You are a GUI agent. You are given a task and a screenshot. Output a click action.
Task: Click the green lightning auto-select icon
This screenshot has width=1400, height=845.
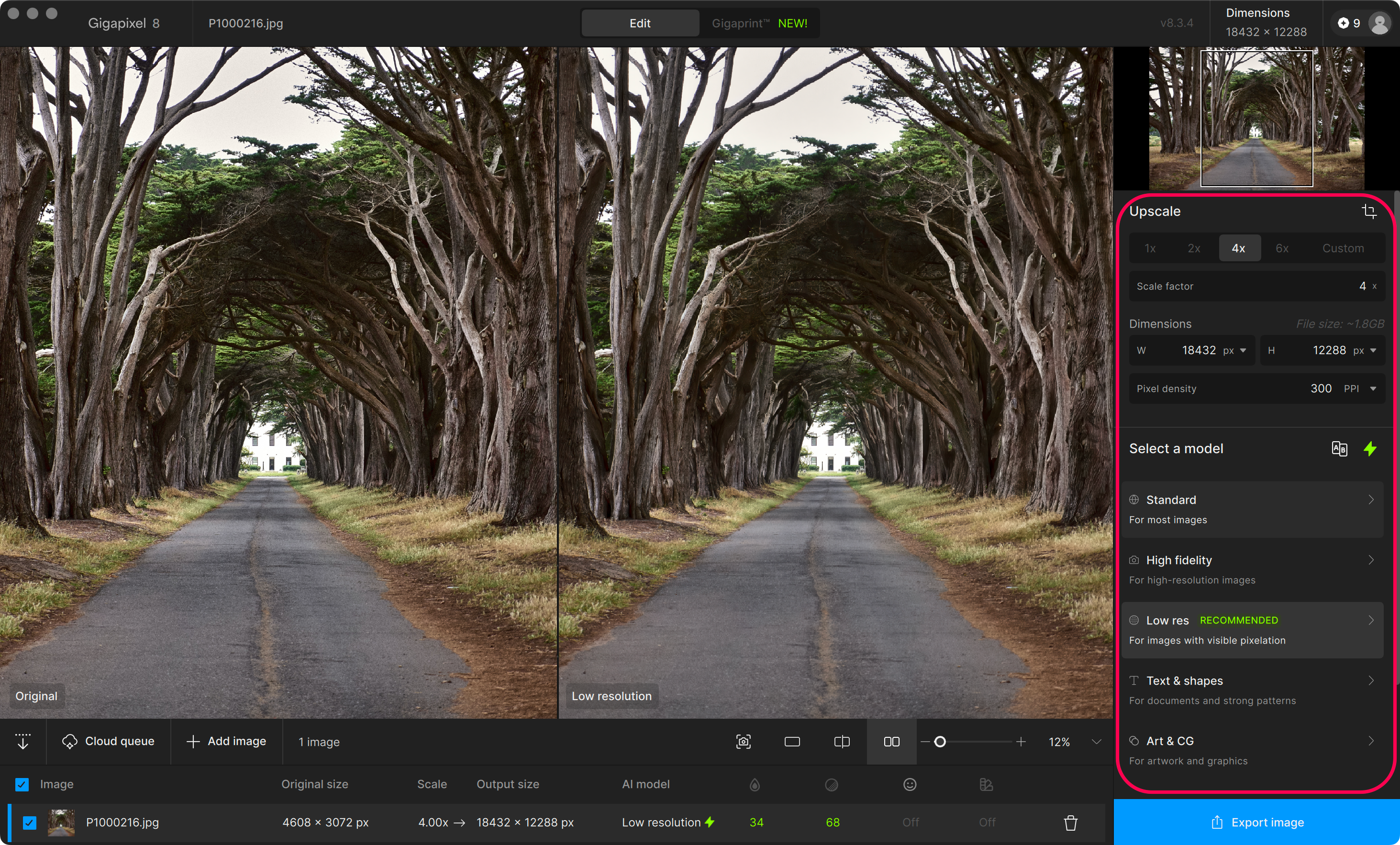point(1370,449)
